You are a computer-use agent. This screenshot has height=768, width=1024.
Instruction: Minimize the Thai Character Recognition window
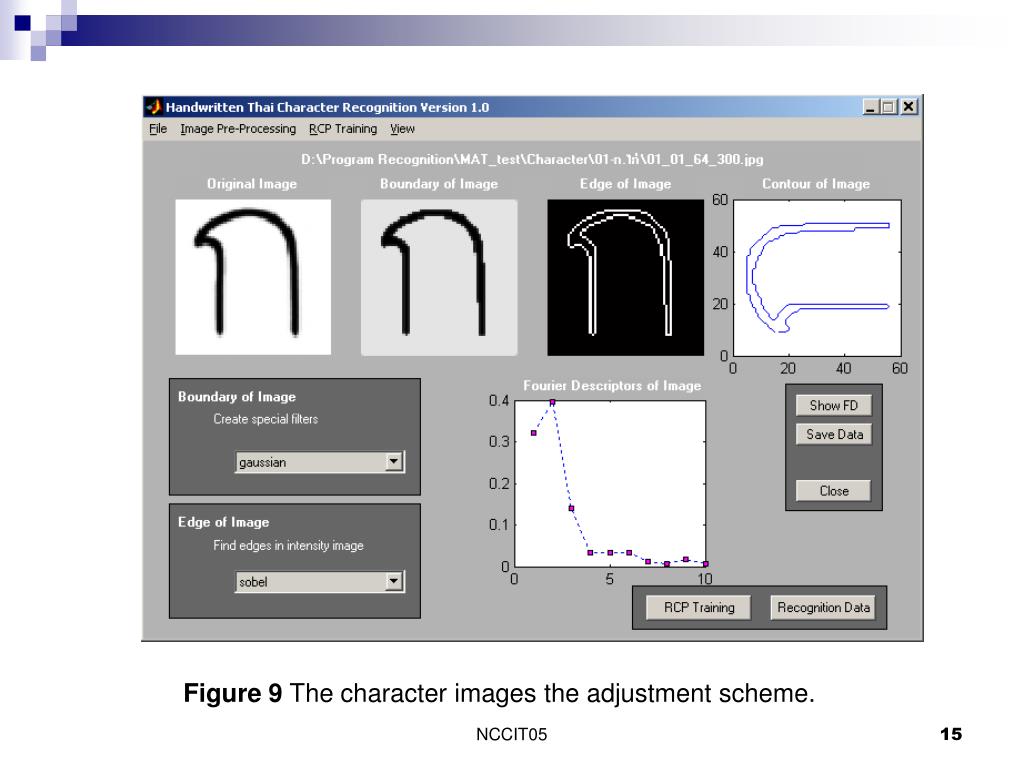pos(871,106)
